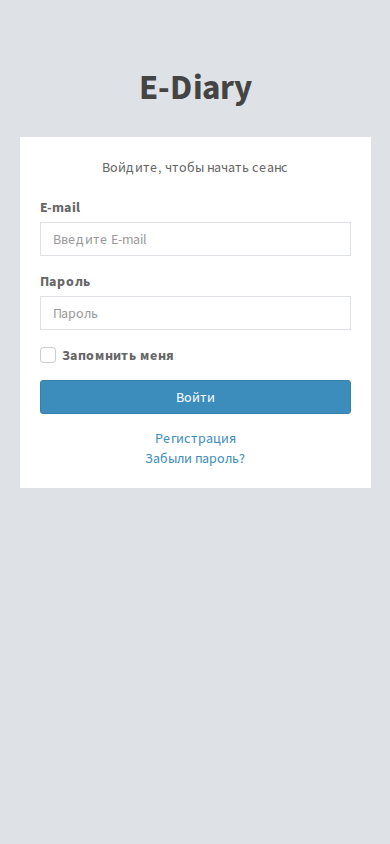This screenshot has height=844, width=390.
Task: Open the Регистрация link
Action: 195,439
